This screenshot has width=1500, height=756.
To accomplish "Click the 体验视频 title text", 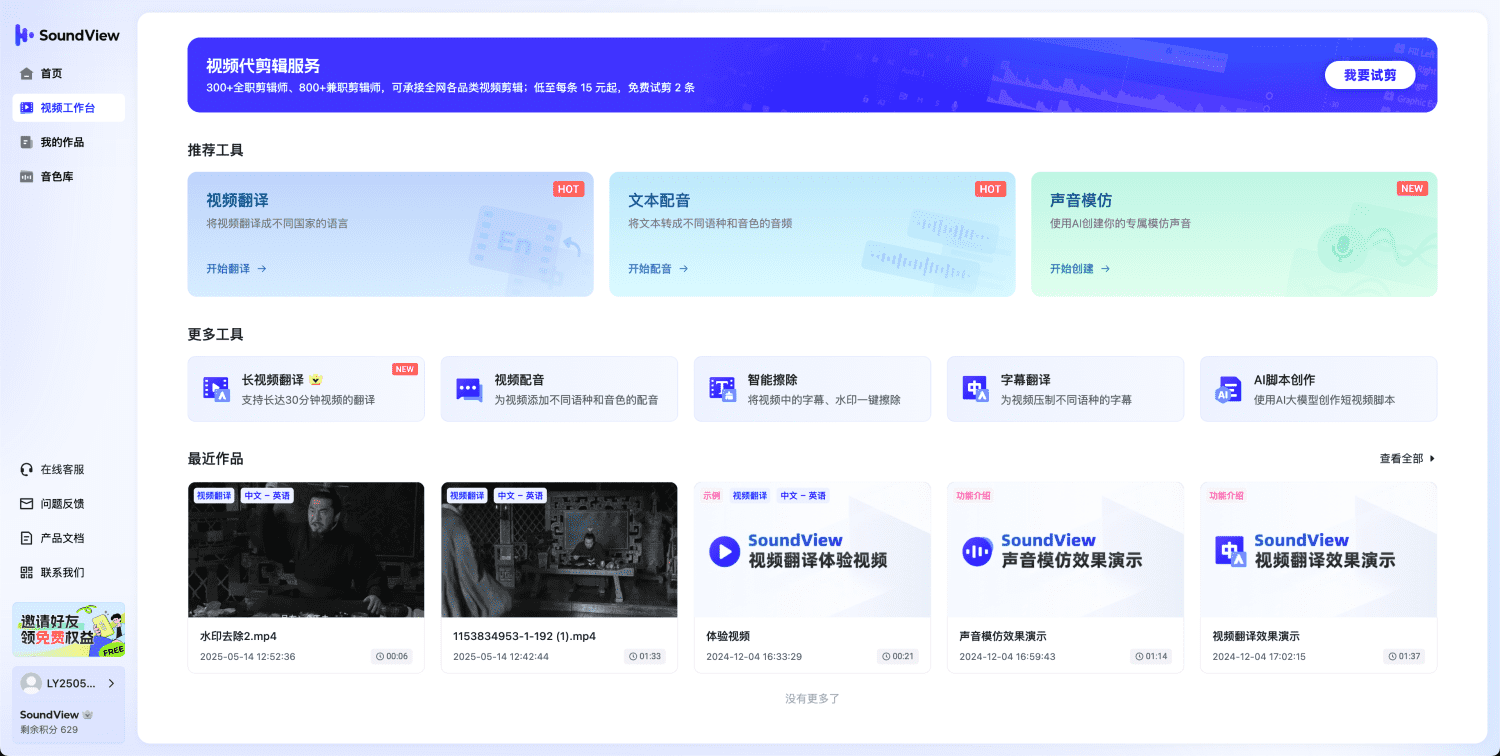I will (x=728, y=636).
